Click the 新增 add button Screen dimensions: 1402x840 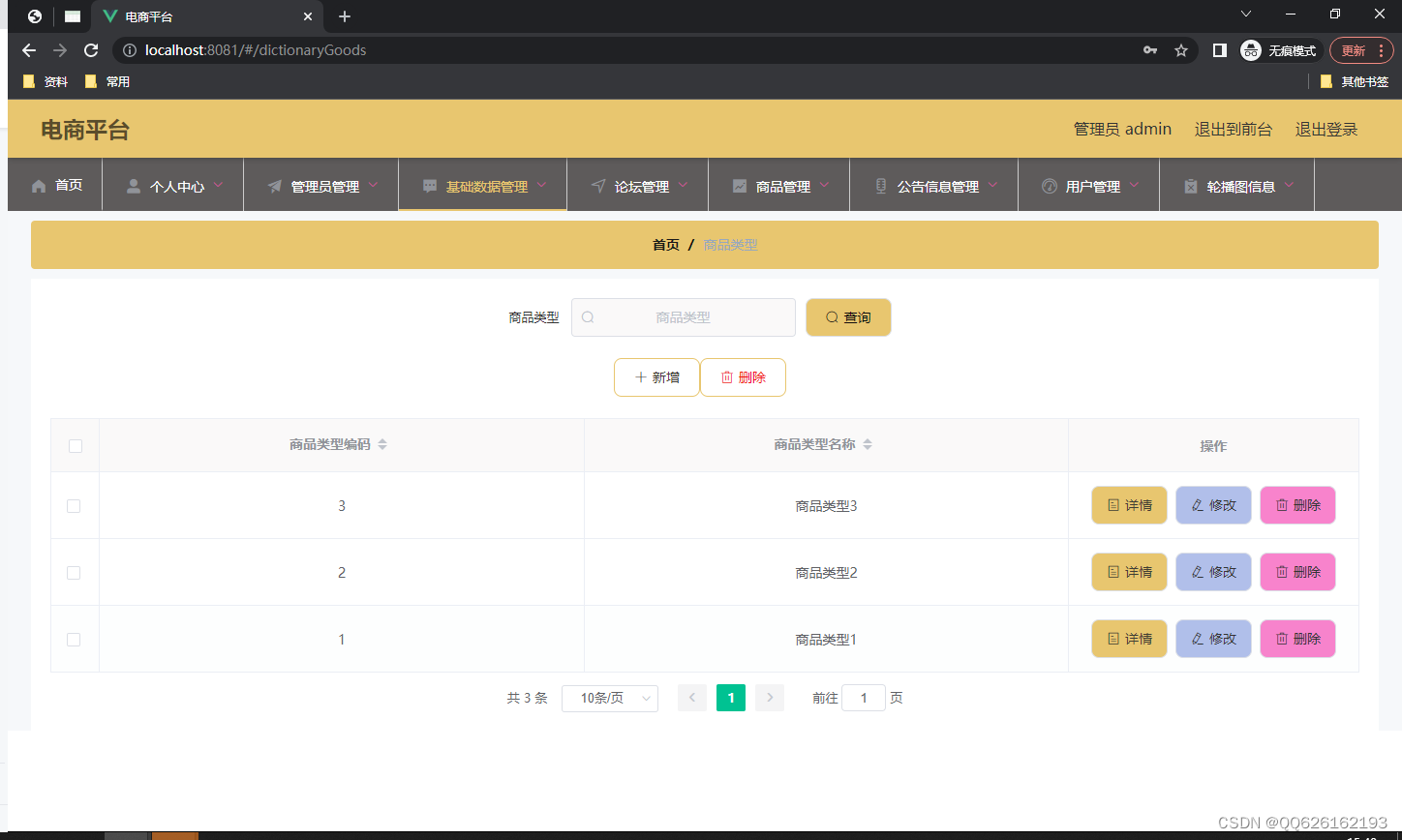(656, 377)
